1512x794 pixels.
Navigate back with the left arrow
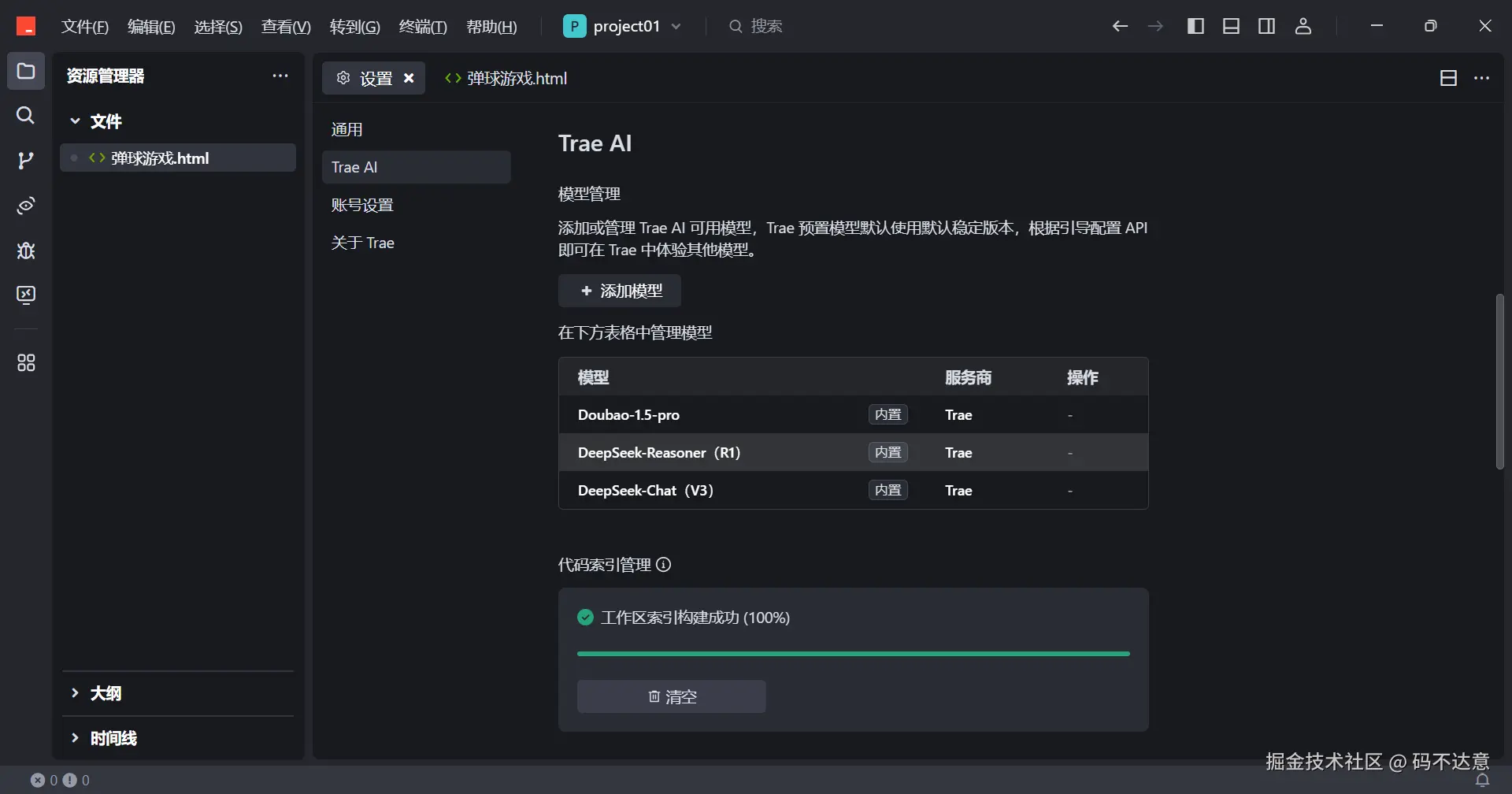(x=1120, y=26)
